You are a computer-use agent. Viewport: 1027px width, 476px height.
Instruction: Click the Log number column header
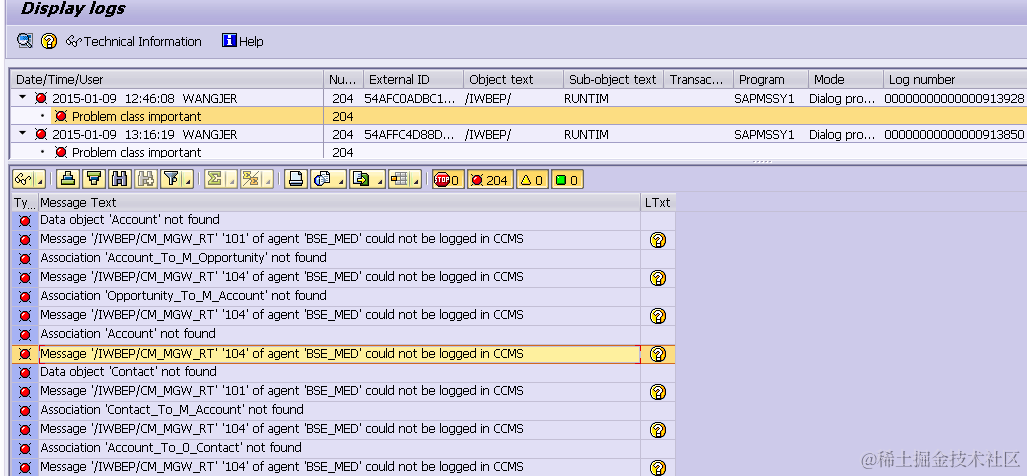(955, 79)
